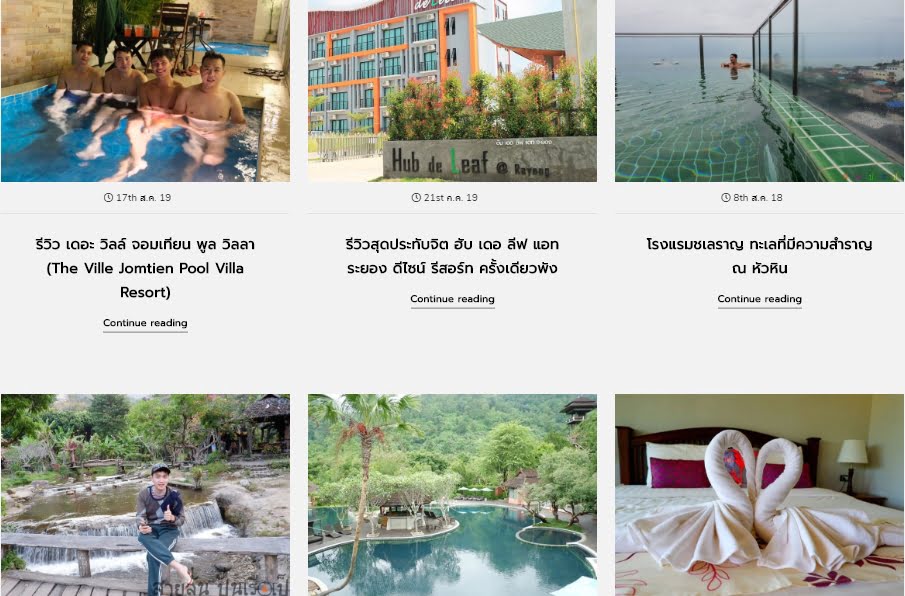Screen dimensions: 905x596
Task: Open the photo of four men in pool
Action: pyautogui.click(x=145, y=91)
